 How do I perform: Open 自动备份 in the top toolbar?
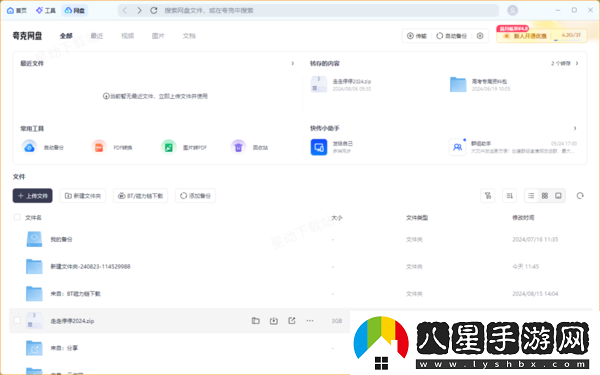(452, 36)
